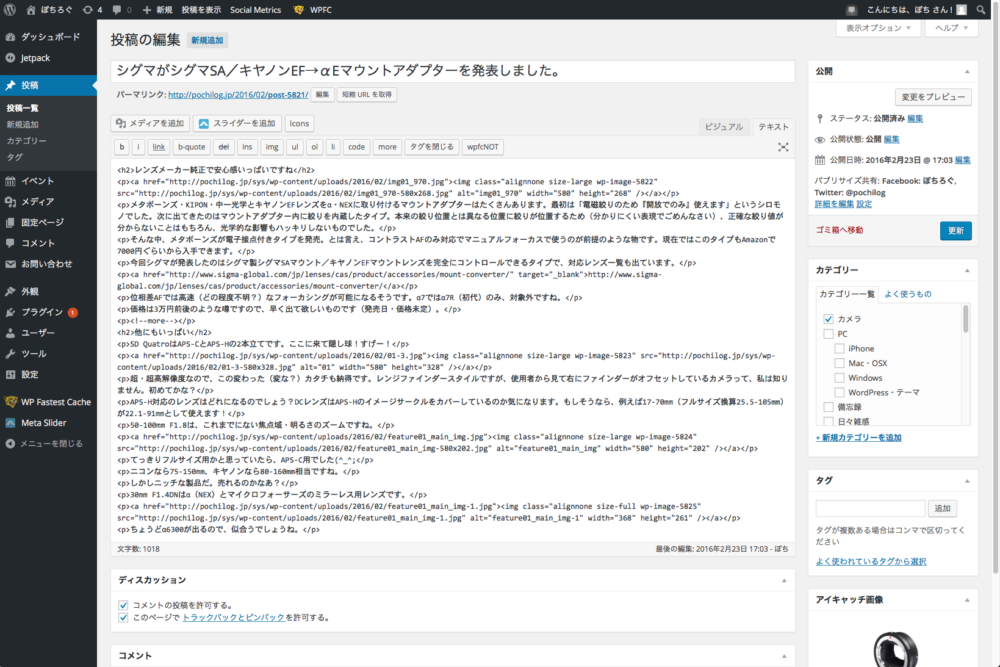Switch to the ビジュアル editor tab
The height and width of the screenshot is (667, 1000).
(722, 127)
